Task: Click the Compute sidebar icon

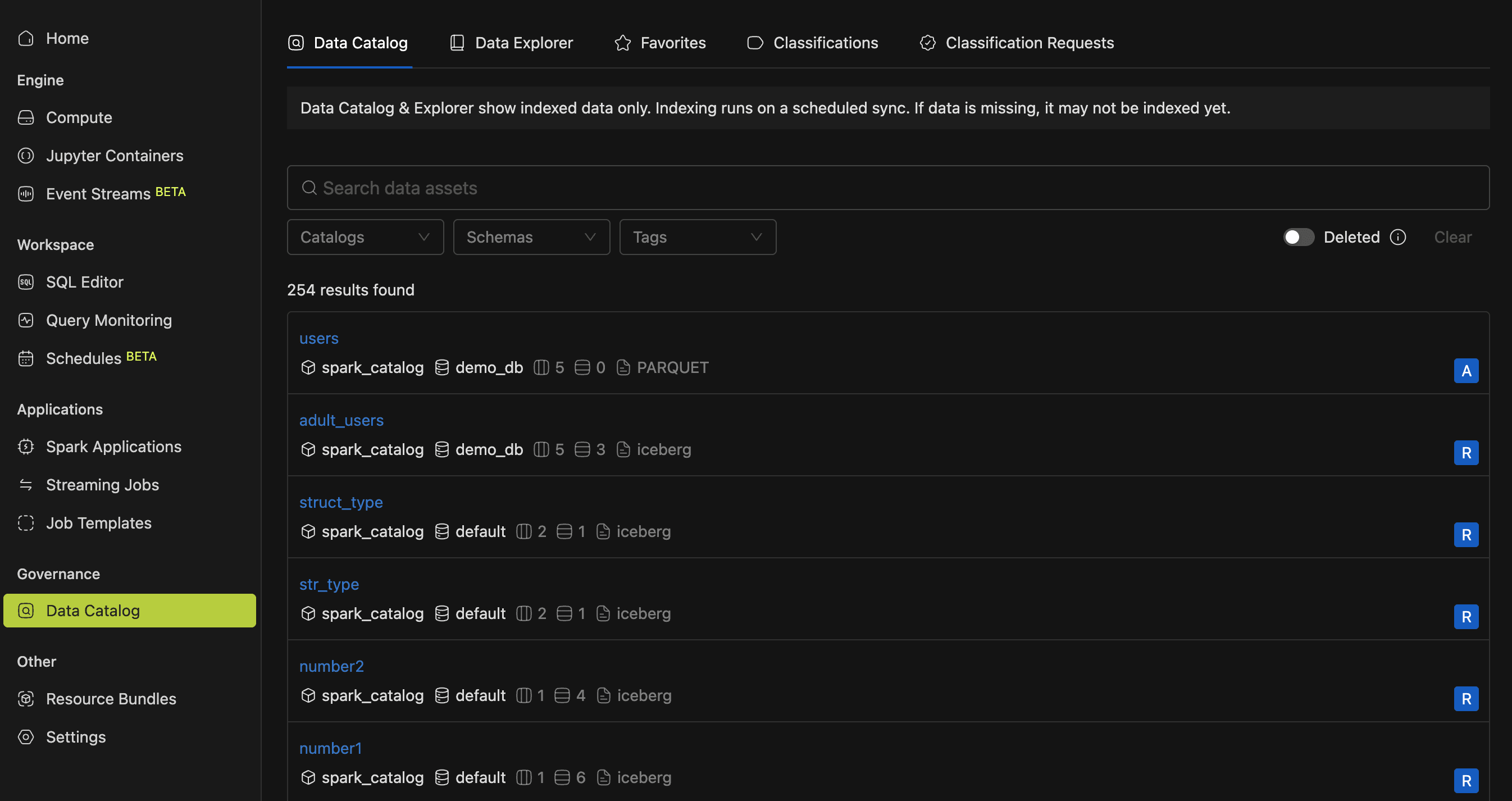Action: coord(26,117)
